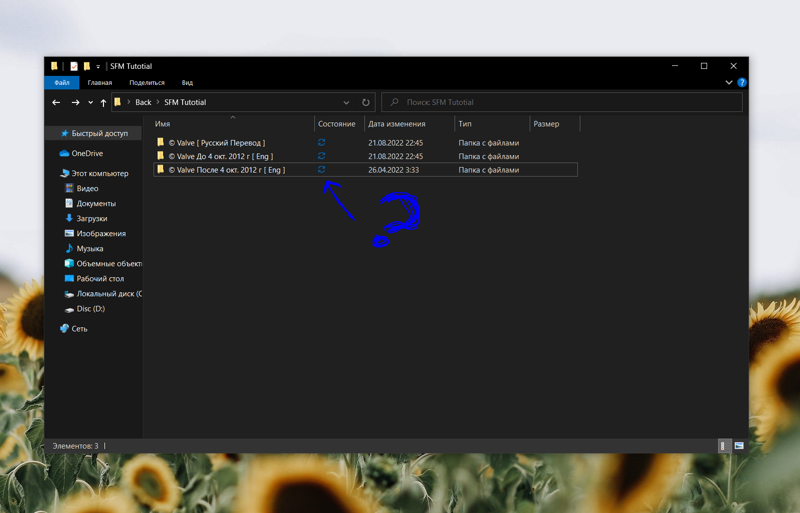Sort by the Состояние column header

point(337,124)
